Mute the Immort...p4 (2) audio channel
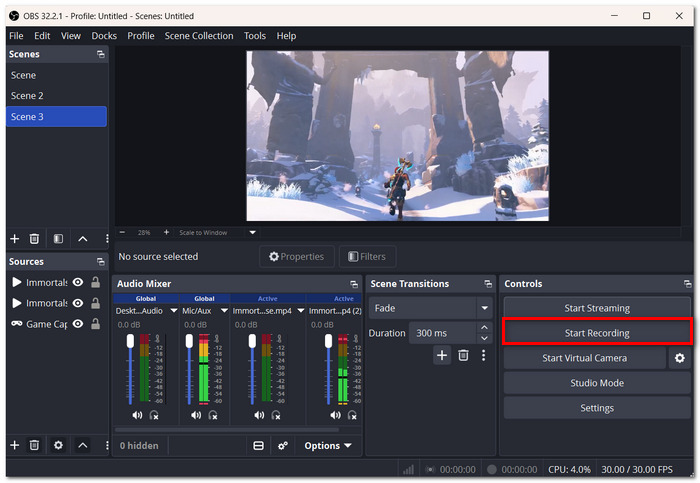The image size is (700, 483). coord(335,415)
